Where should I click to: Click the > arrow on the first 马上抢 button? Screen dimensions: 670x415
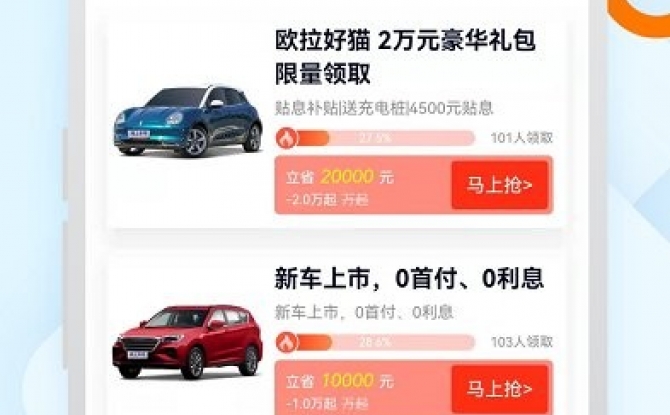click(x=527, y=185)
